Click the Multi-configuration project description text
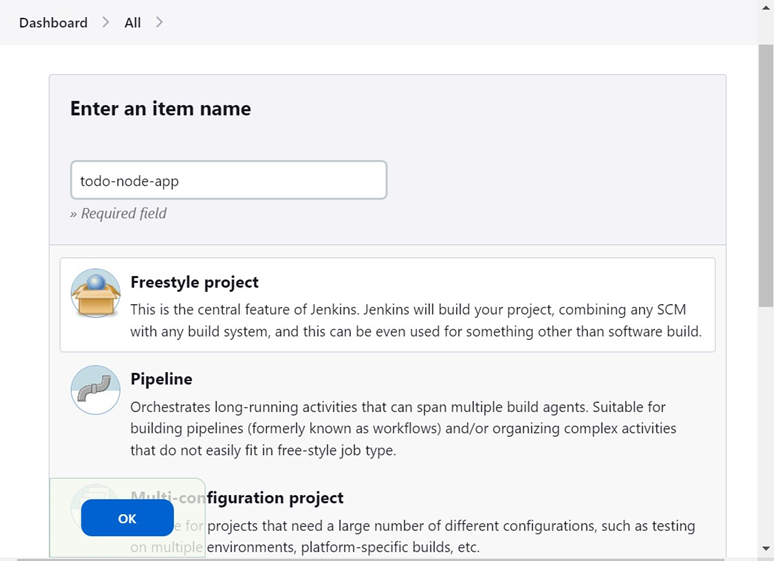The width and height of the screenshot is (774, 561). [413, 536]
